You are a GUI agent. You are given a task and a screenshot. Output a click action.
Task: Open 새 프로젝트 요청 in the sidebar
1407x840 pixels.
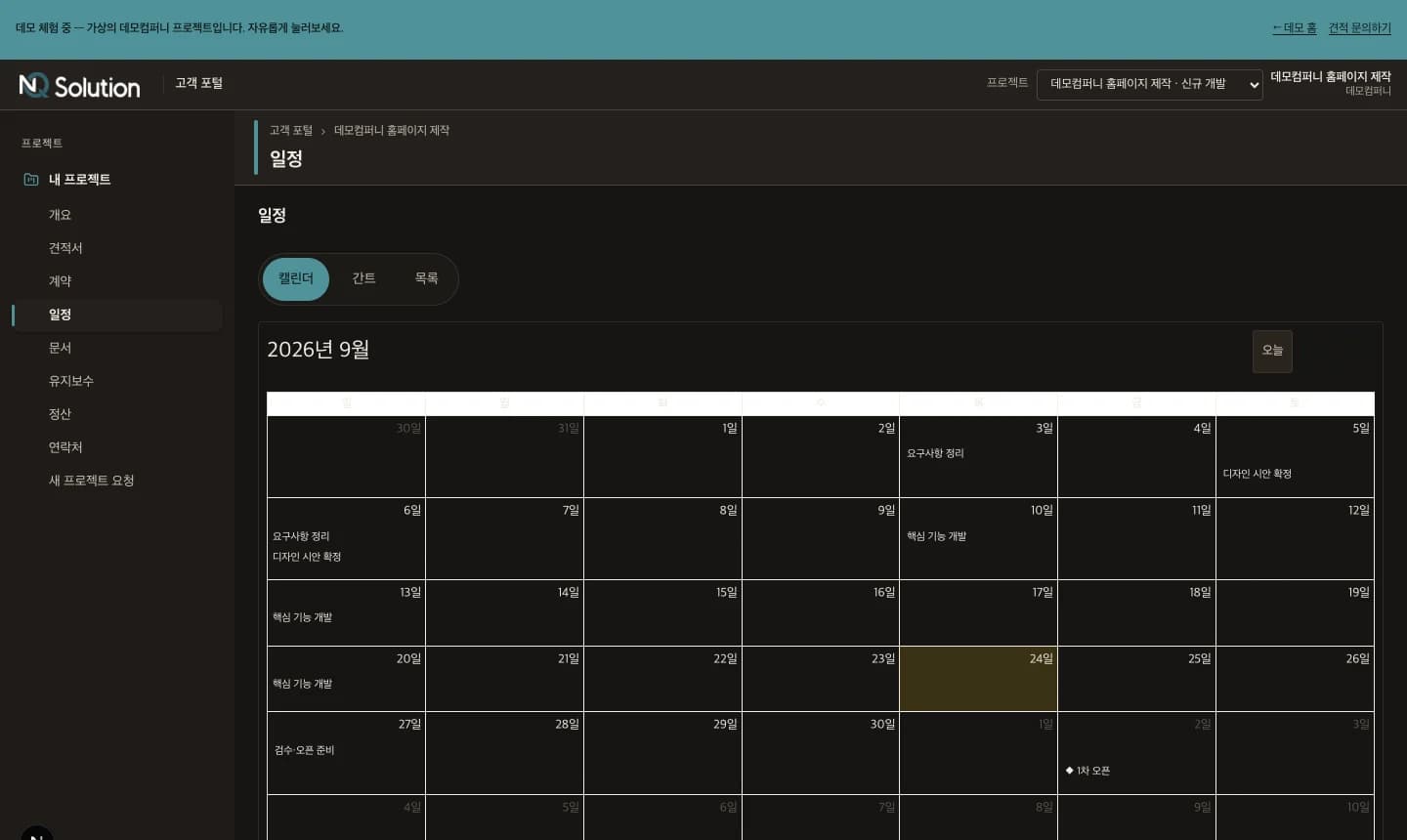[116, 481]
